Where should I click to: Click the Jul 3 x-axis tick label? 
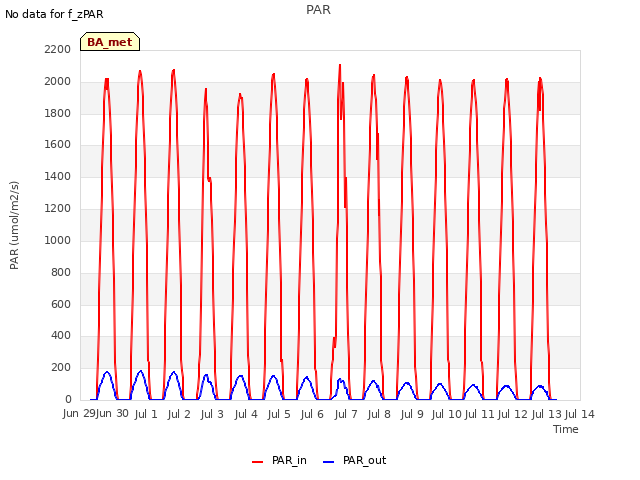[x=212, y=414]
